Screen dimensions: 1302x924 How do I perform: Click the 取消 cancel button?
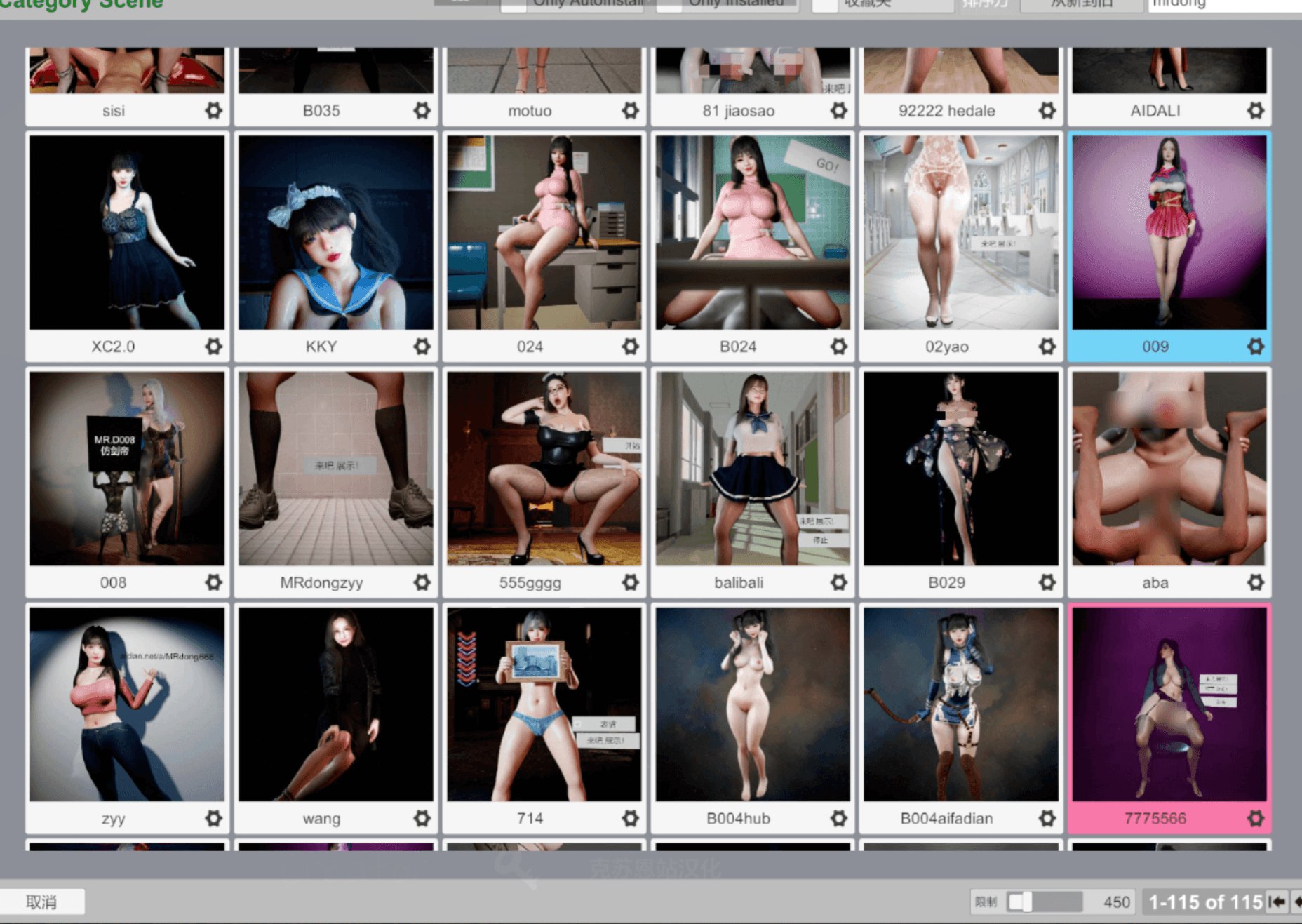click(x=42, y=902)
